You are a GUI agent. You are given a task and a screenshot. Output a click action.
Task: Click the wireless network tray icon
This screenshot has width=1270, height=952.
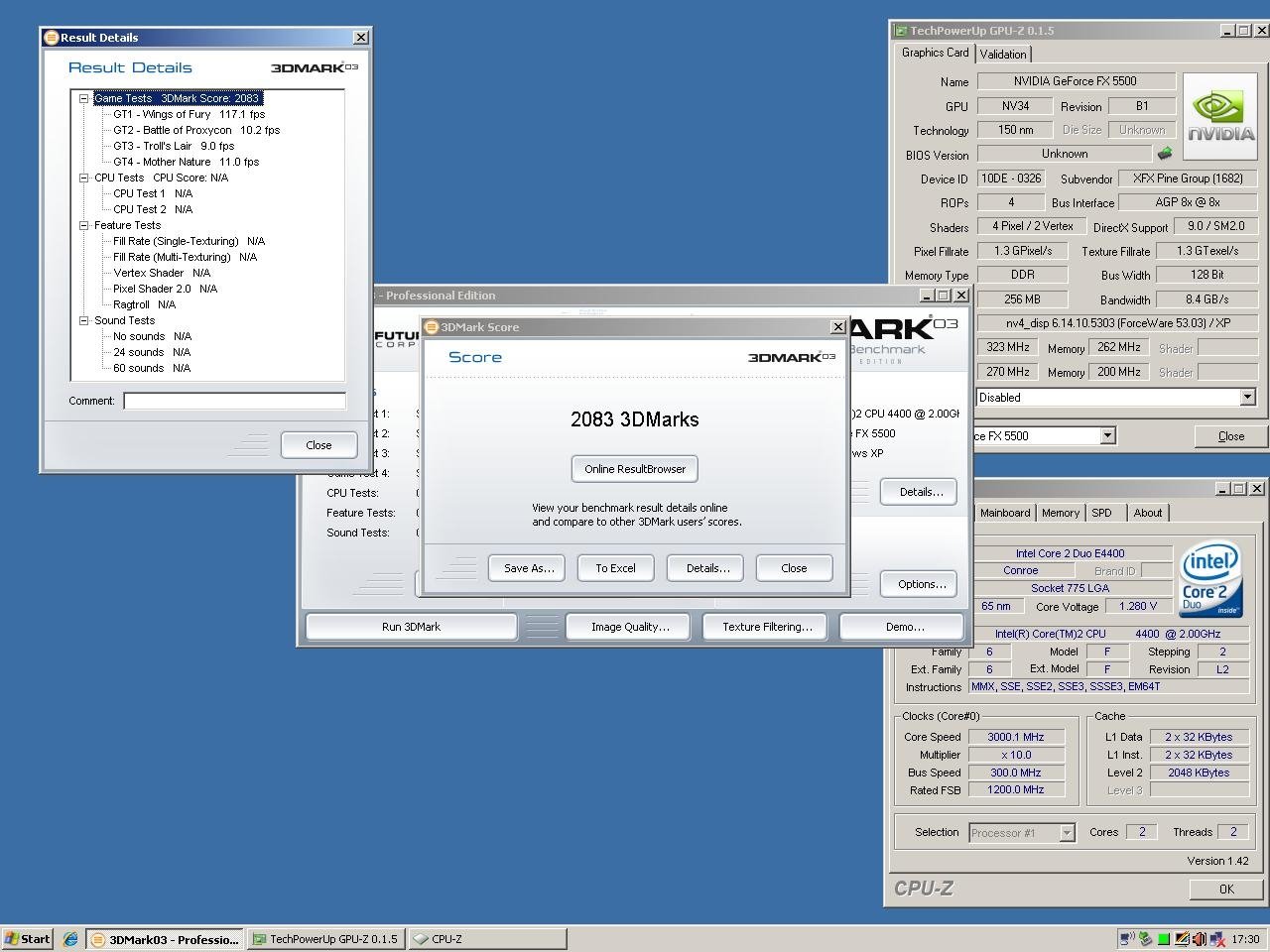[1127, 939]
